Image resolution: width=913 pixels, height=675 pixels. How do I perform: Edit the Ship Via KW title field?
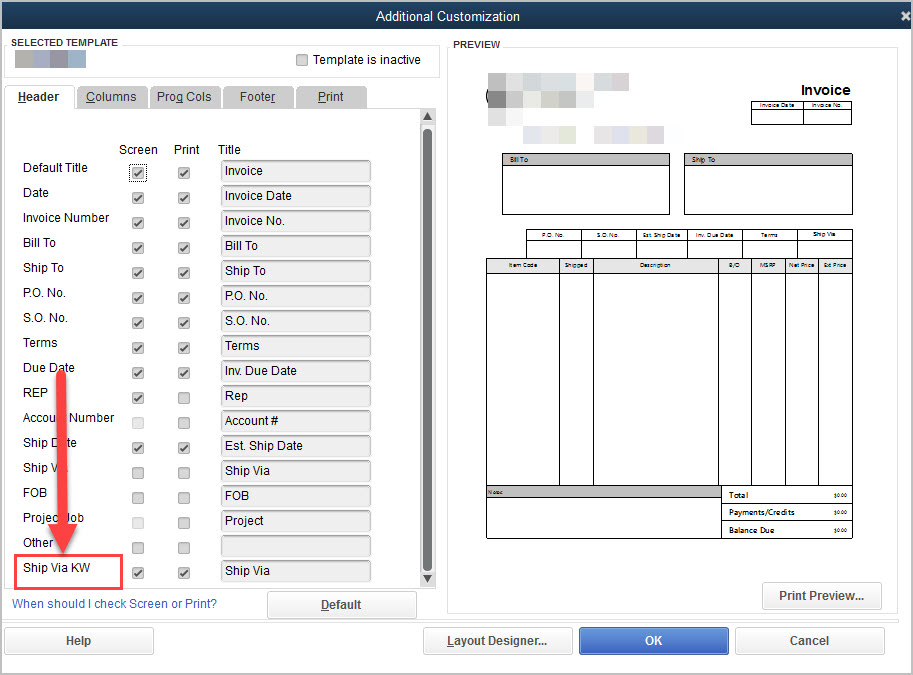[x=295, y=571]
